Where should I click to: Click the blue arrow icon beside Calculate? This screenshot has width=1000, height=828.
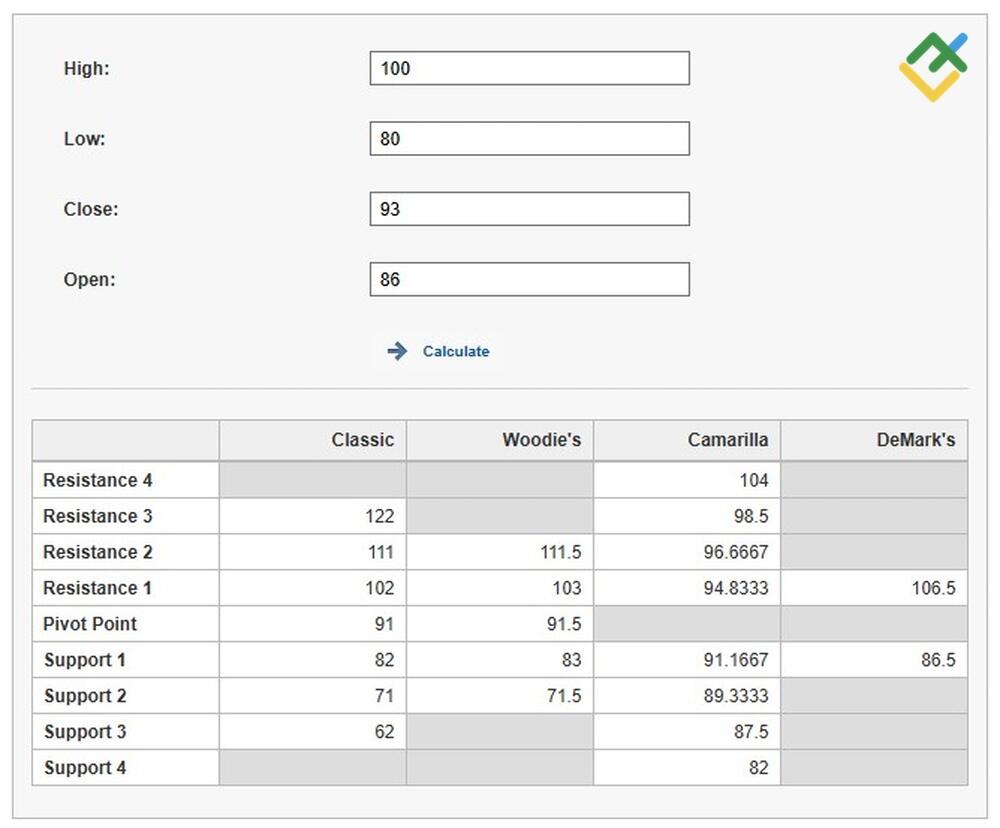coord(397,351)
